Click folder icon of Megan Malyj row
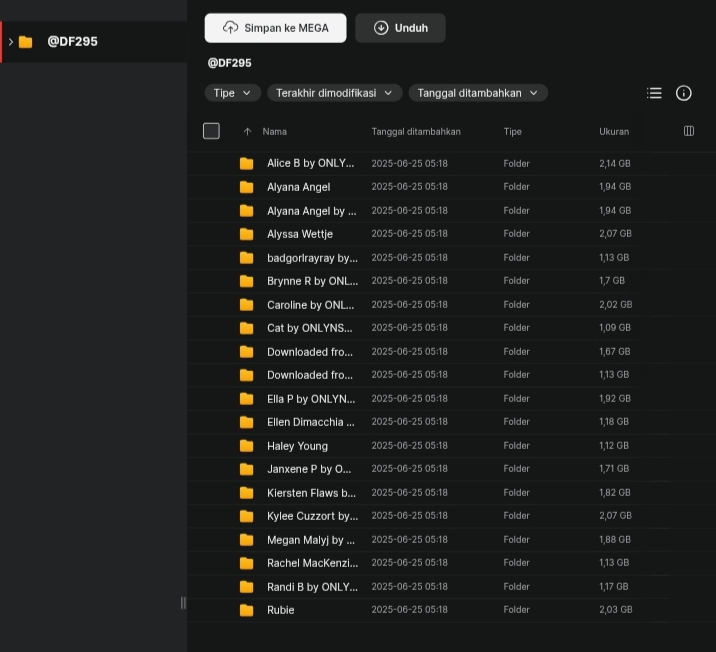Image resolution: width=716 pixels, height=652 pixels. point(247,540)
